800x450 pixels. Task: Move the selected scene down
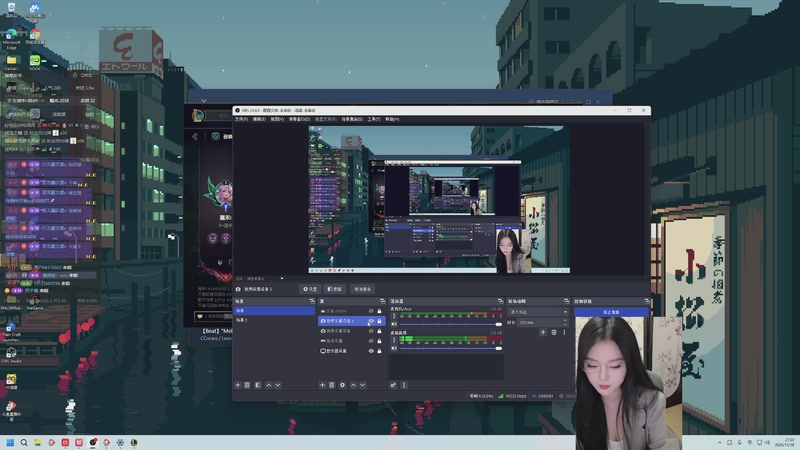pos(278,385)
